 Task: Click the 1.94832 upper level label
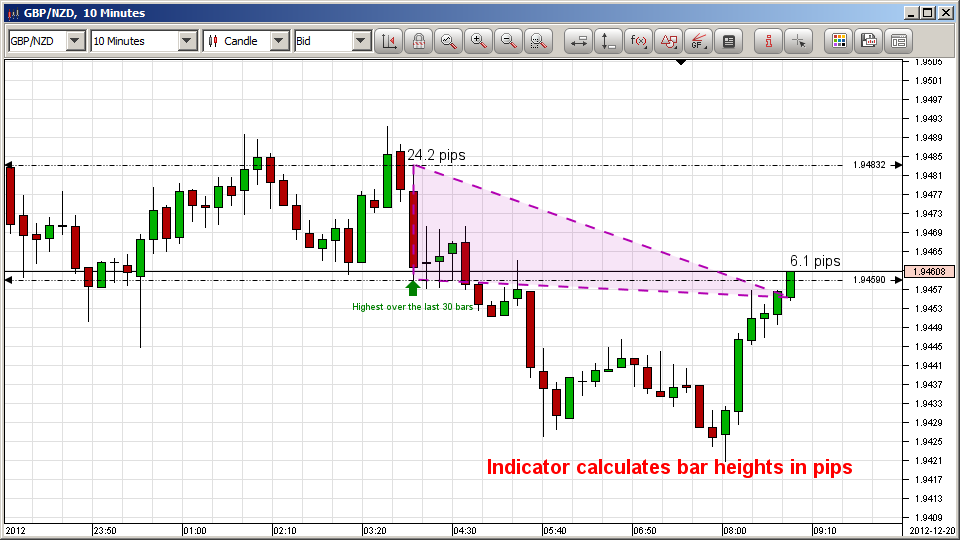pos(869,165)
